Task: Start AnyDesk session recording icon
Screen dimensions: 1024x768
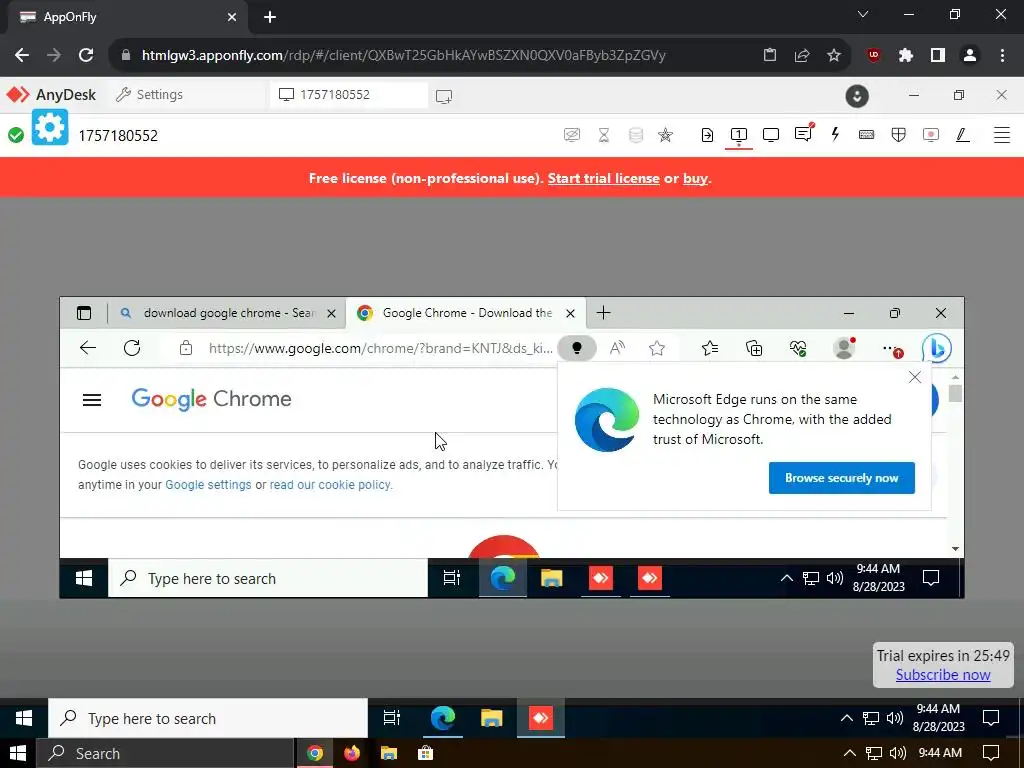Action: click(x=931, y=135)
